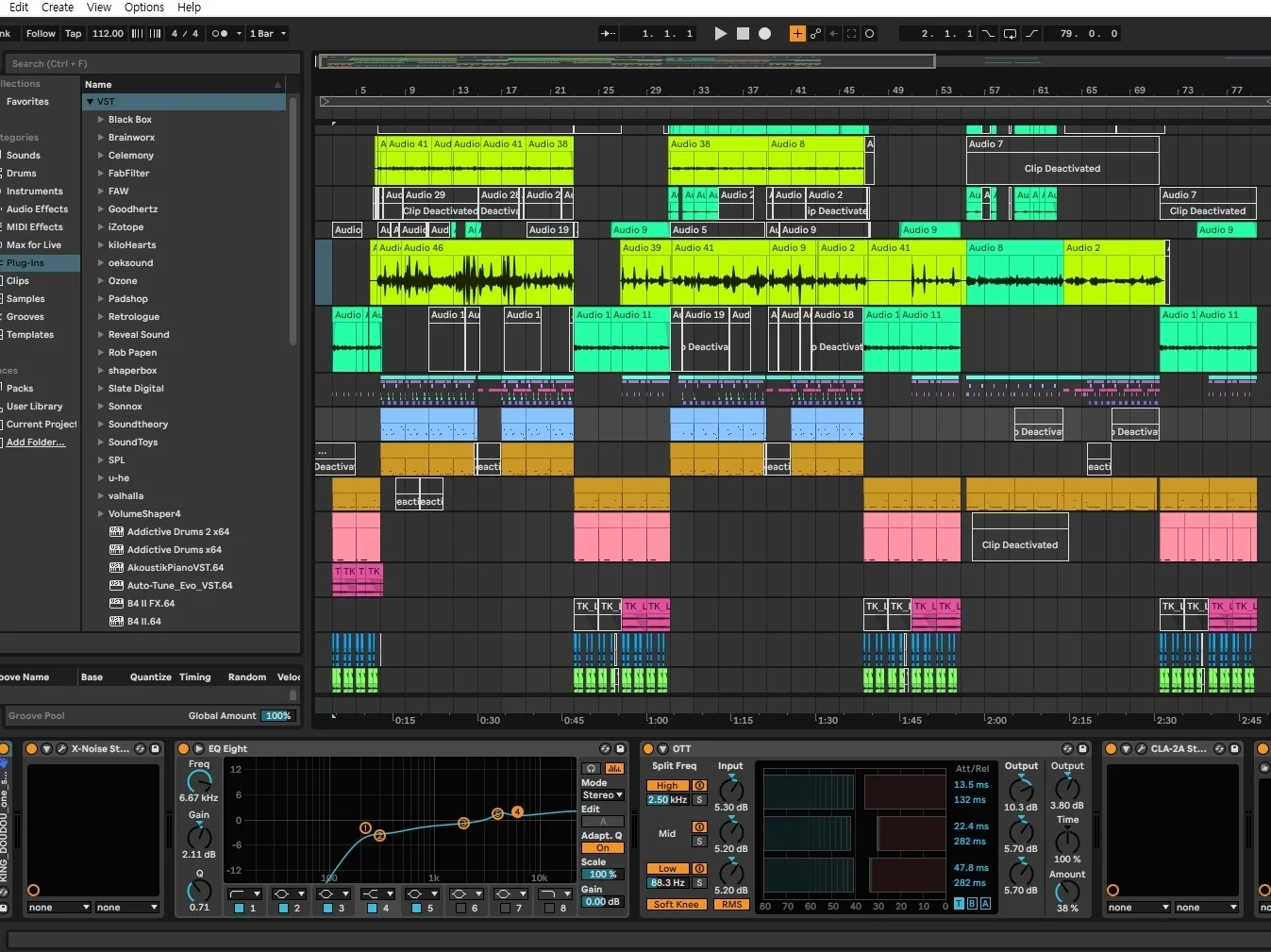This screenshot has width=1271, height=952.
Task: Click the Tap tempo button
Action: tap(74, 33)
